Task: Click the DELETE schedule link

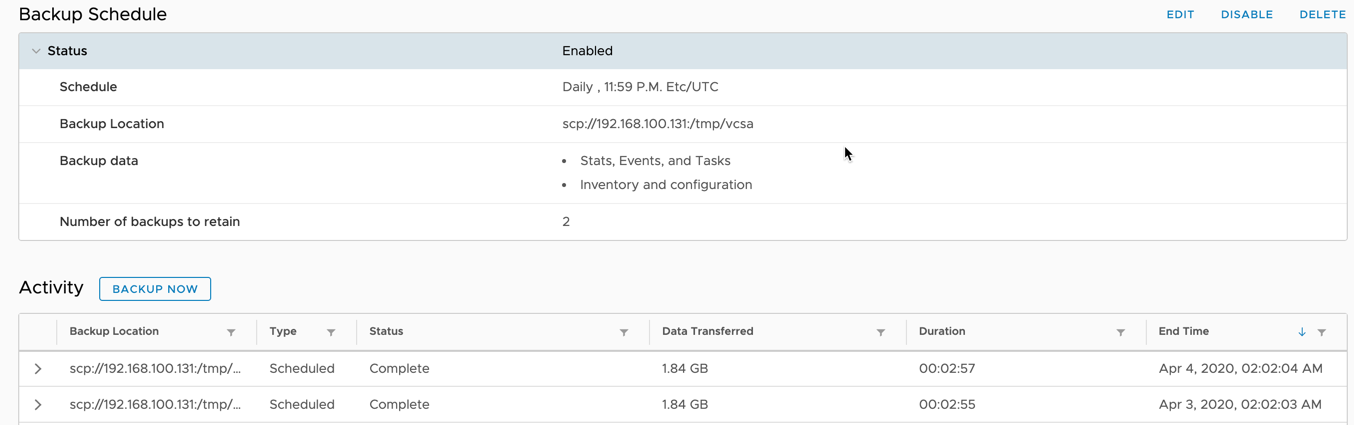Action: click(1322, 15)
